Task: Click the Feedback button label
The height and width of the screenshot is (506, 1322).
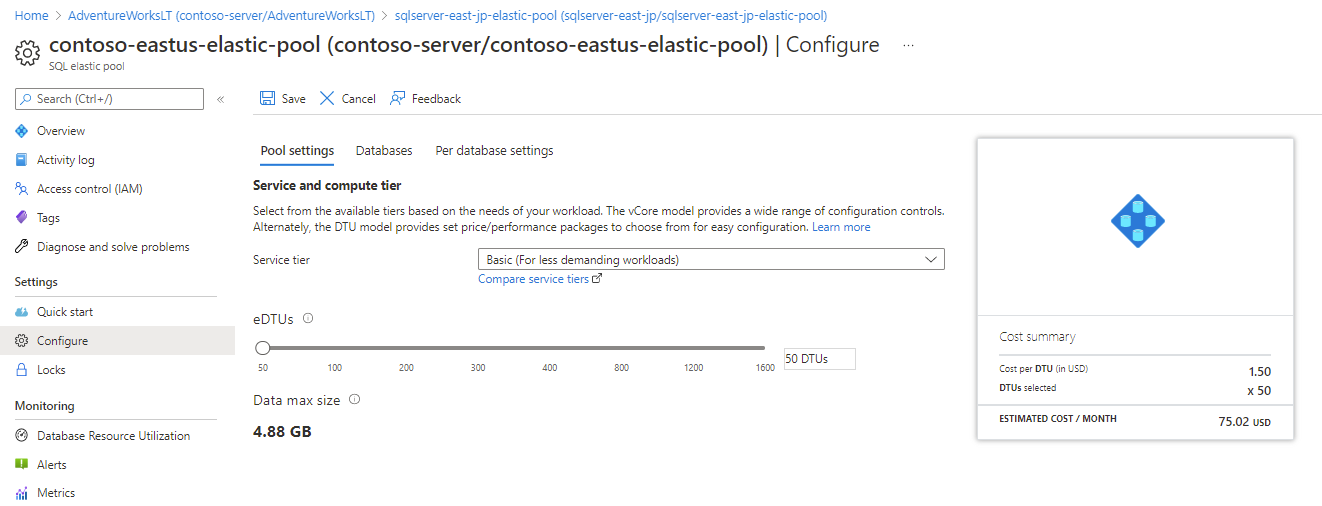Action: click(436, 99)
